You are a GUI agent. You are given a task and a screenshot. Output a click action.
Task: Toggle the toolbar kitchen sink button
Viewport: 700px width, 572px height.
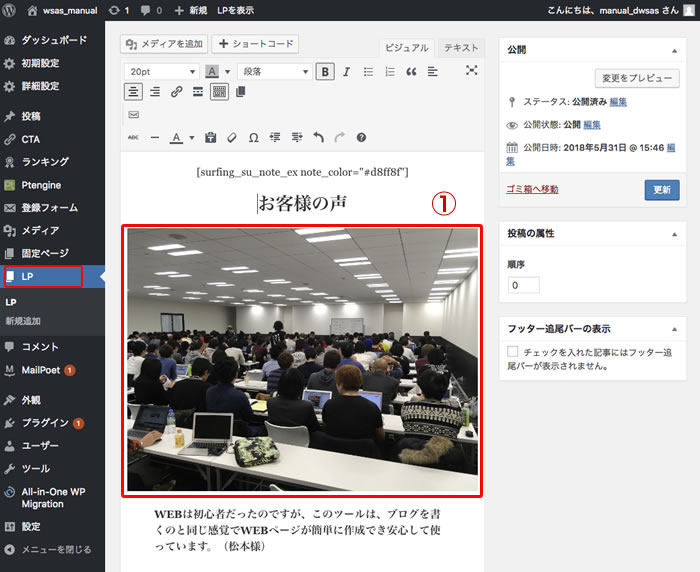[x=219, y=92]
